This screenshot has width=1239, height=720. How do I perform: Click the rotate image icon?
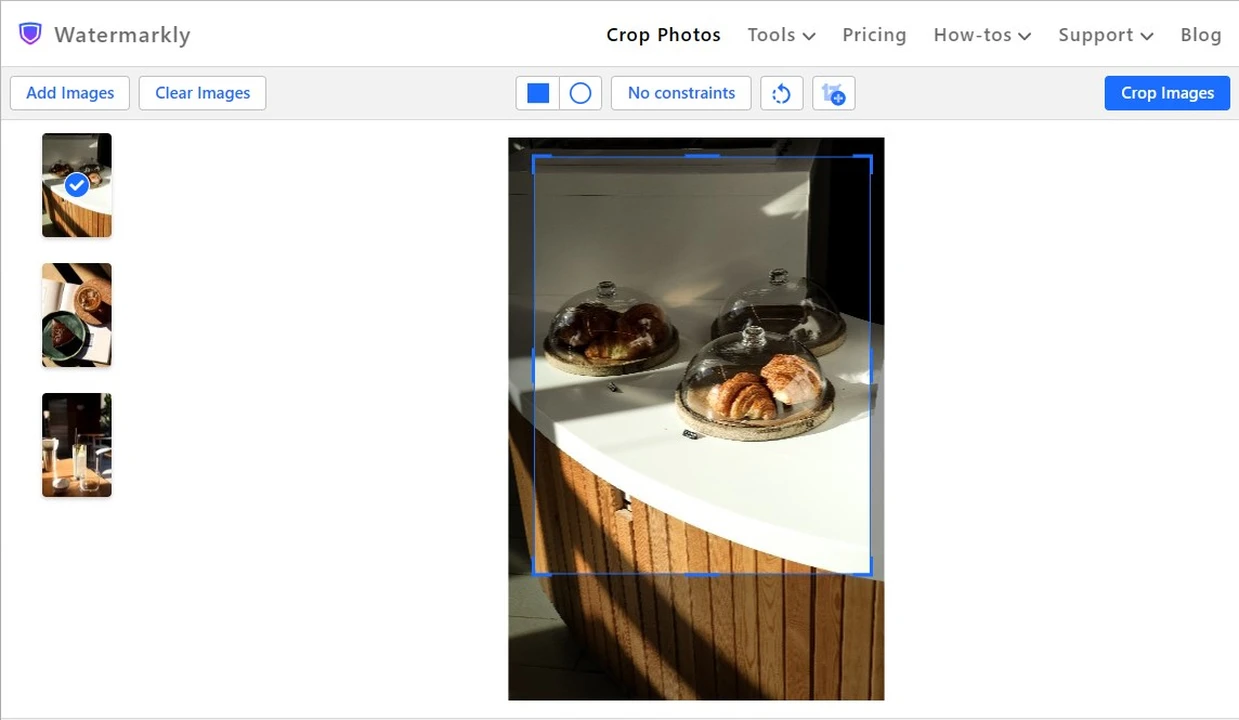(782, 93)
